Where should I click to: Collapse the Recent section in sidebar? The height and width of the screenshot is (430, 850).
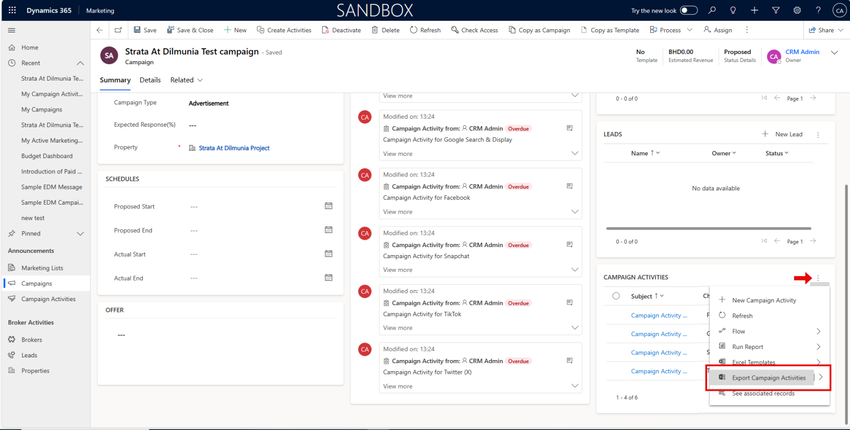coord(80,63)
